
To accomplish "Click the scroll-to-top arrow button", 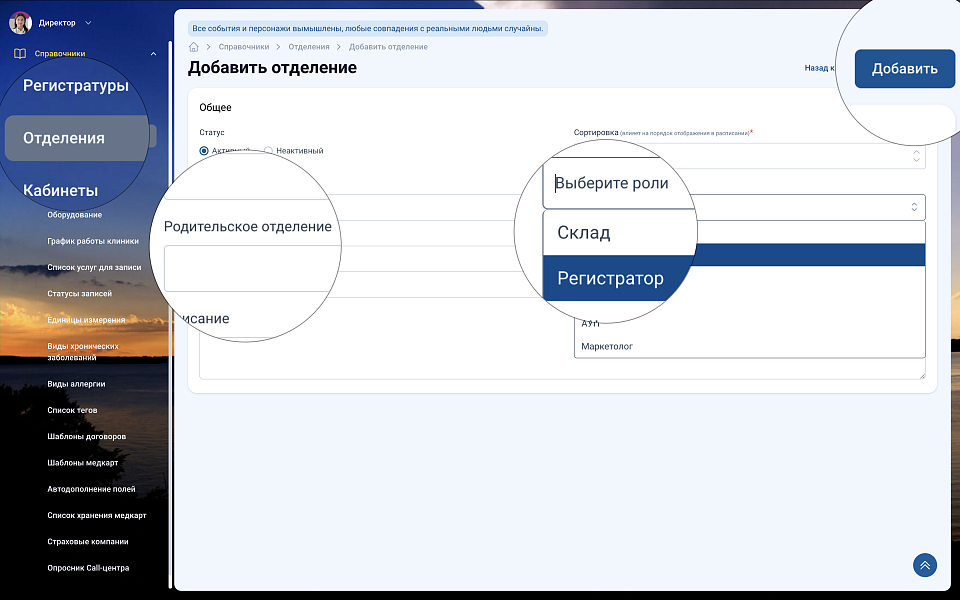I will tap(924, 565).
